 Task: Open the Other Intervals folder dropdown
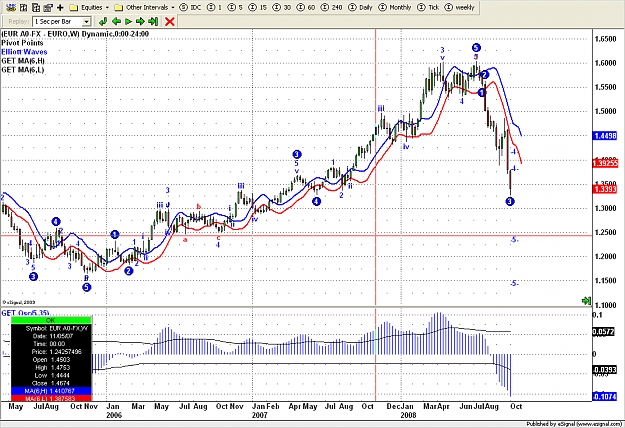tap(144, 7)
